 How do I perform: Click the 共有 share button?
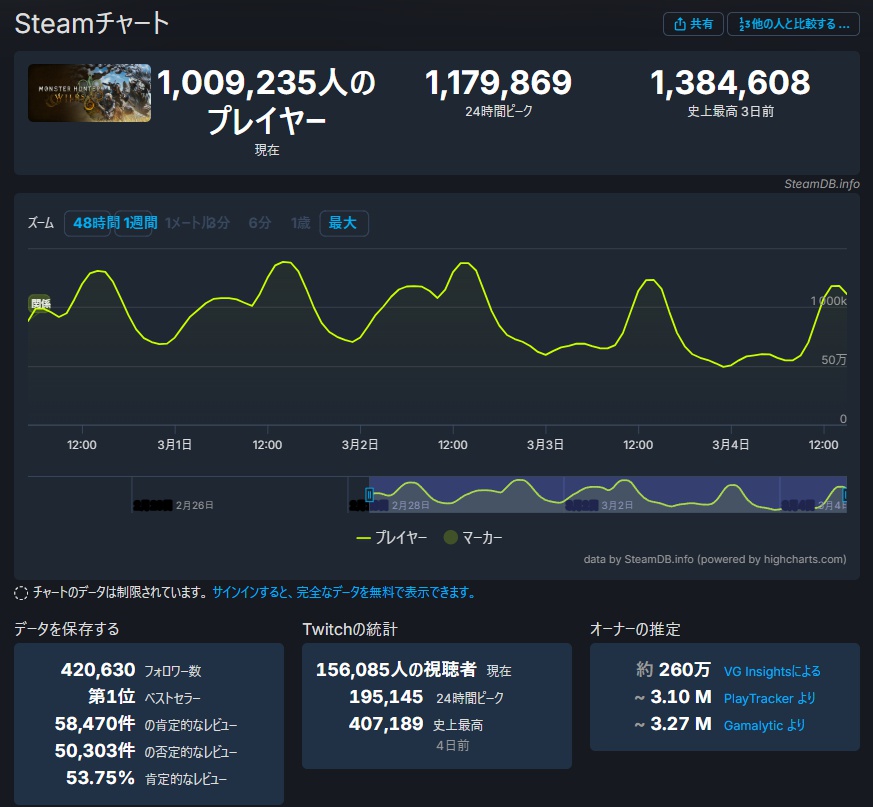point(693,24)
